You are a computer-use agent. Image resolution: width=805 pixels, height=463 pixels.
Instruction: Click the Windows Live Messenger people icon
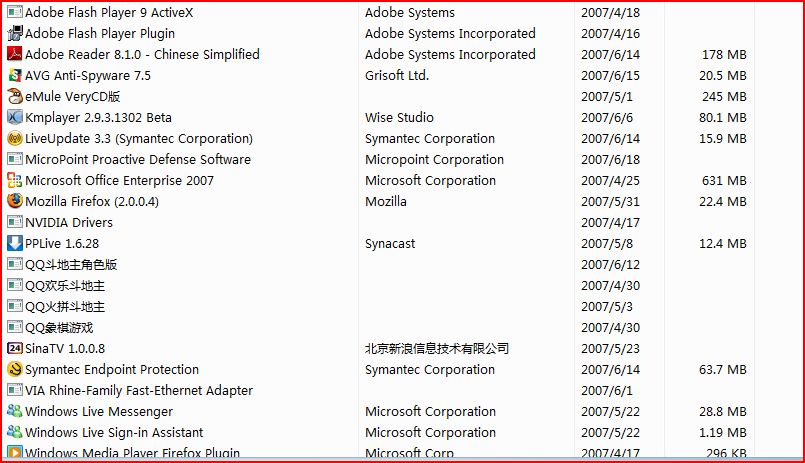click(x=14, y=411)
